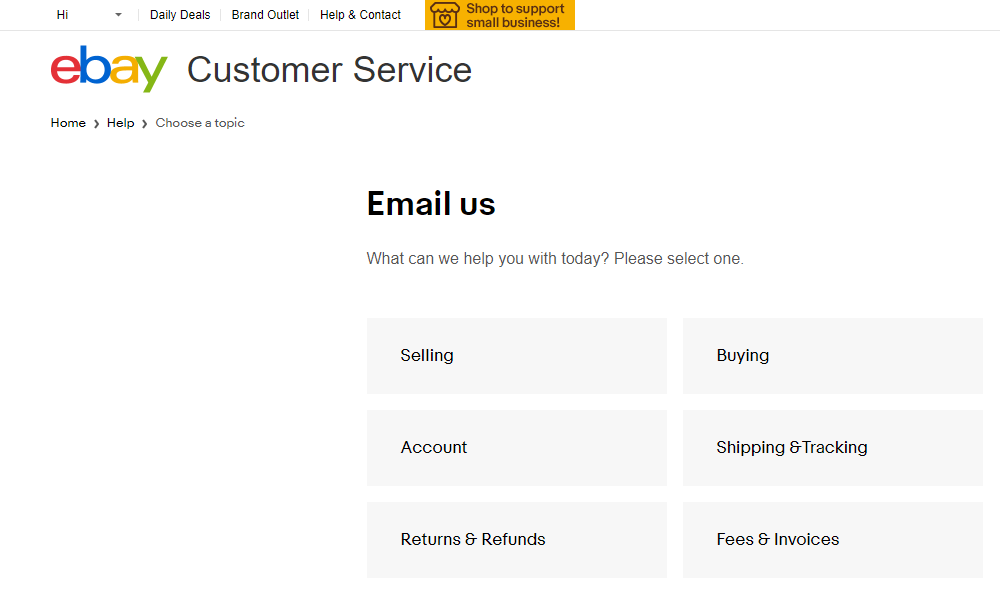Click Shop to support small business banner
The image size is (1000, 596).
click(x=500, y=15)
